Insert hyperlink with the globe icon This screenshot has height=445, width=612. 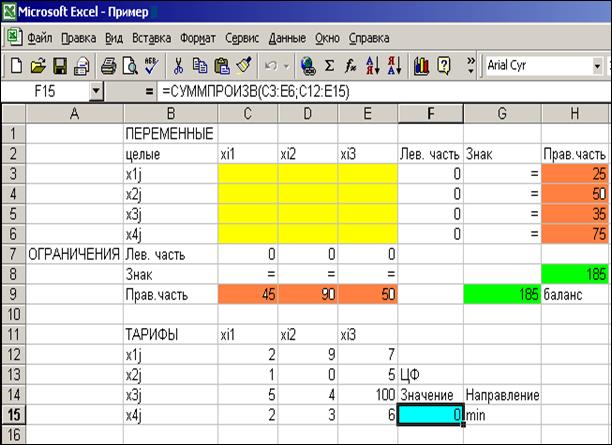[x=308, y=66]
